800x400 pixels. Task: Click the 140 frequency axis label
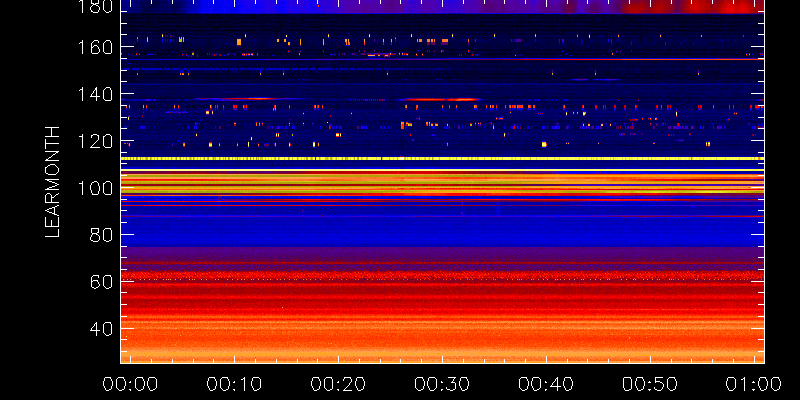point(95,94)
